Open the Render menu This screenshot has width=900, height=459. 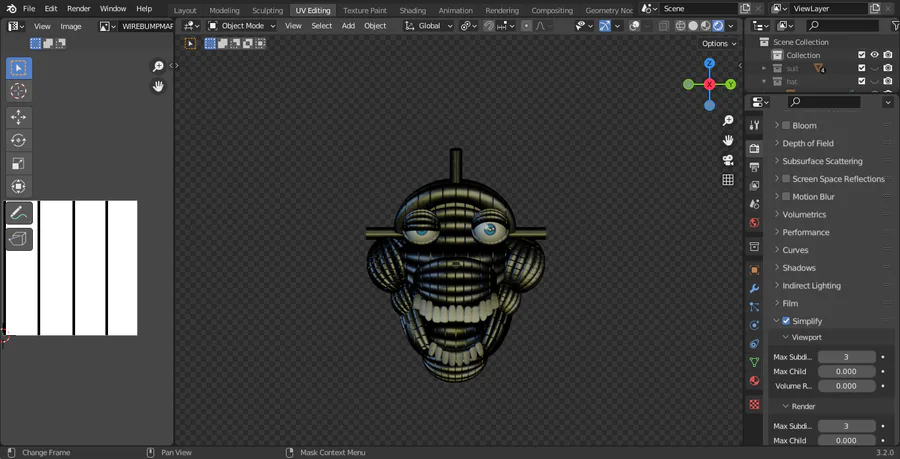(x=79, y=9)
